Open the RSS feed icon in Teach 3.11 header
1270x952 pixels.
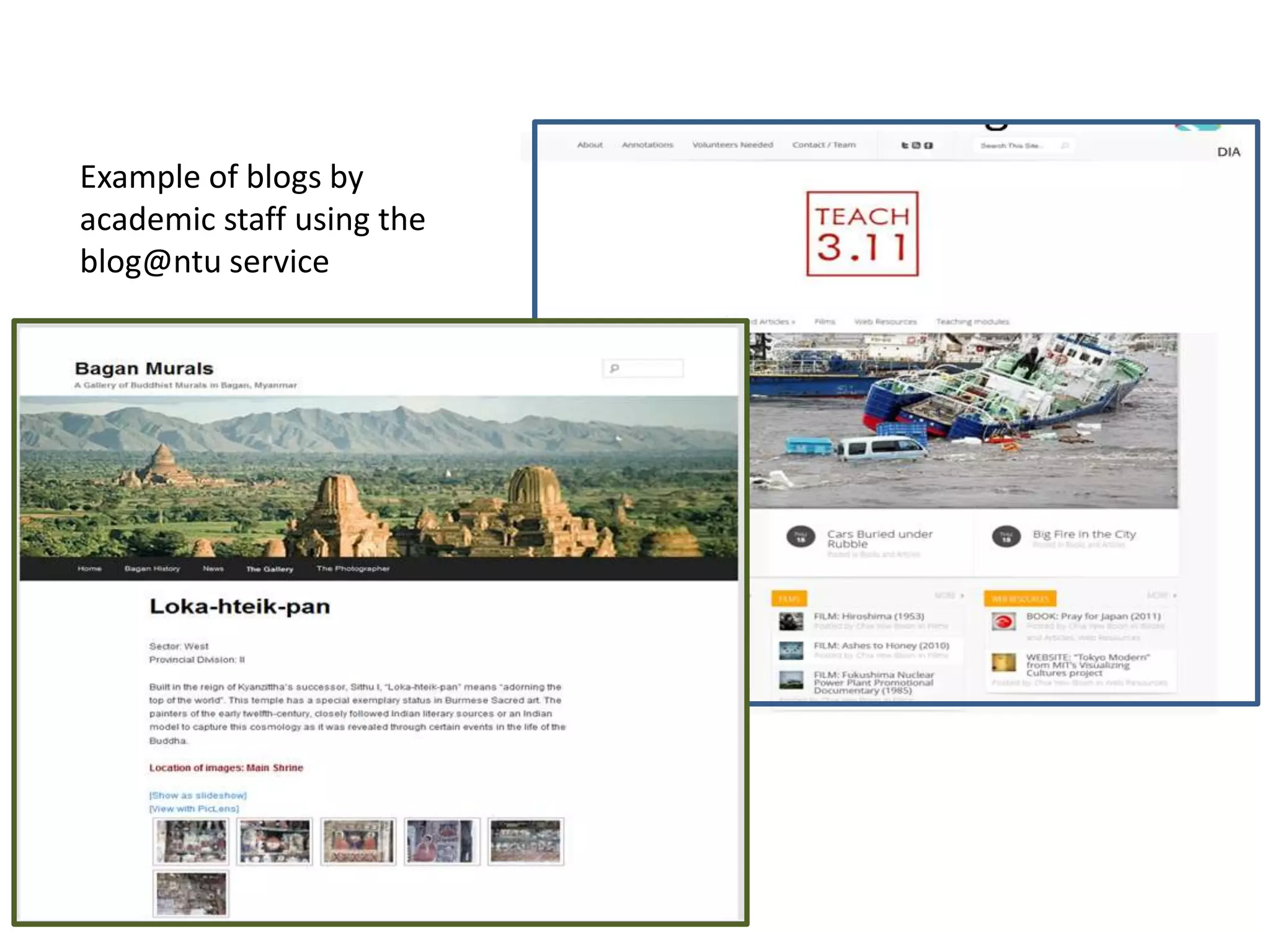pyautogui.click(x=916, y=145)
